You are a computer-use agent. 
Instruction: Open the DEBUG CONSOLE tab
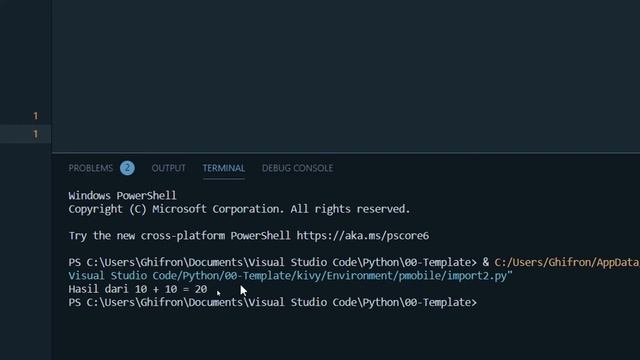[x=298, y=168]
